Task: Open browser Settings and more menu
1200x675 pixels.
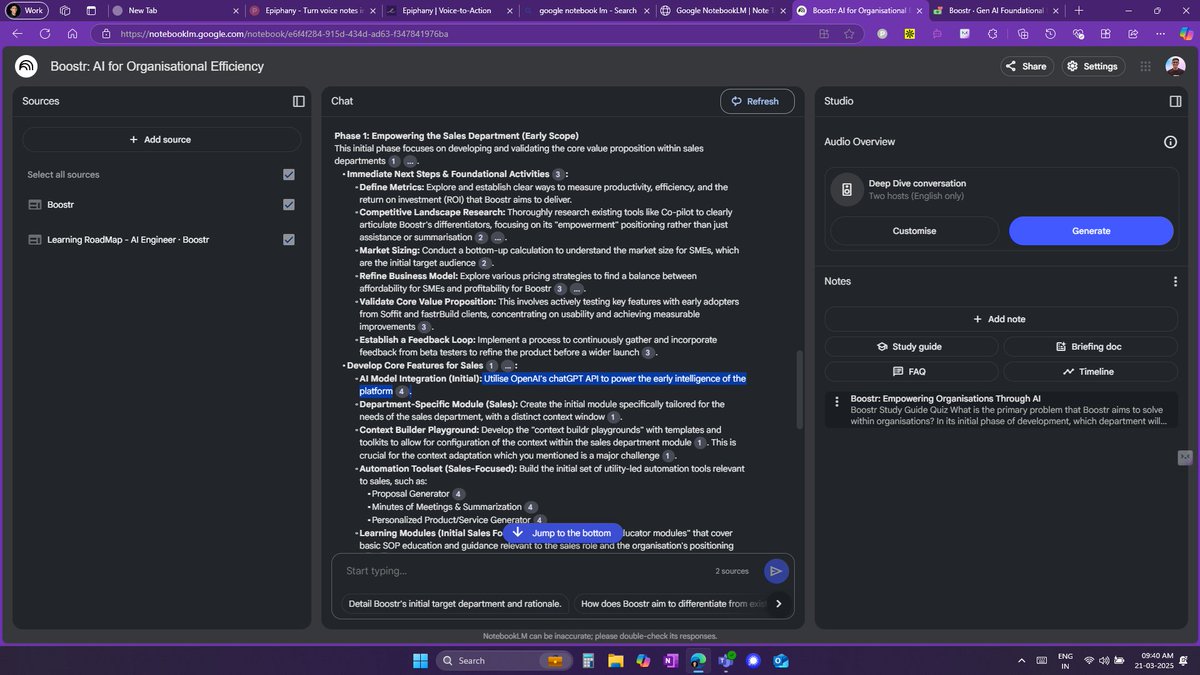Action: click(x=1160, y=33)
